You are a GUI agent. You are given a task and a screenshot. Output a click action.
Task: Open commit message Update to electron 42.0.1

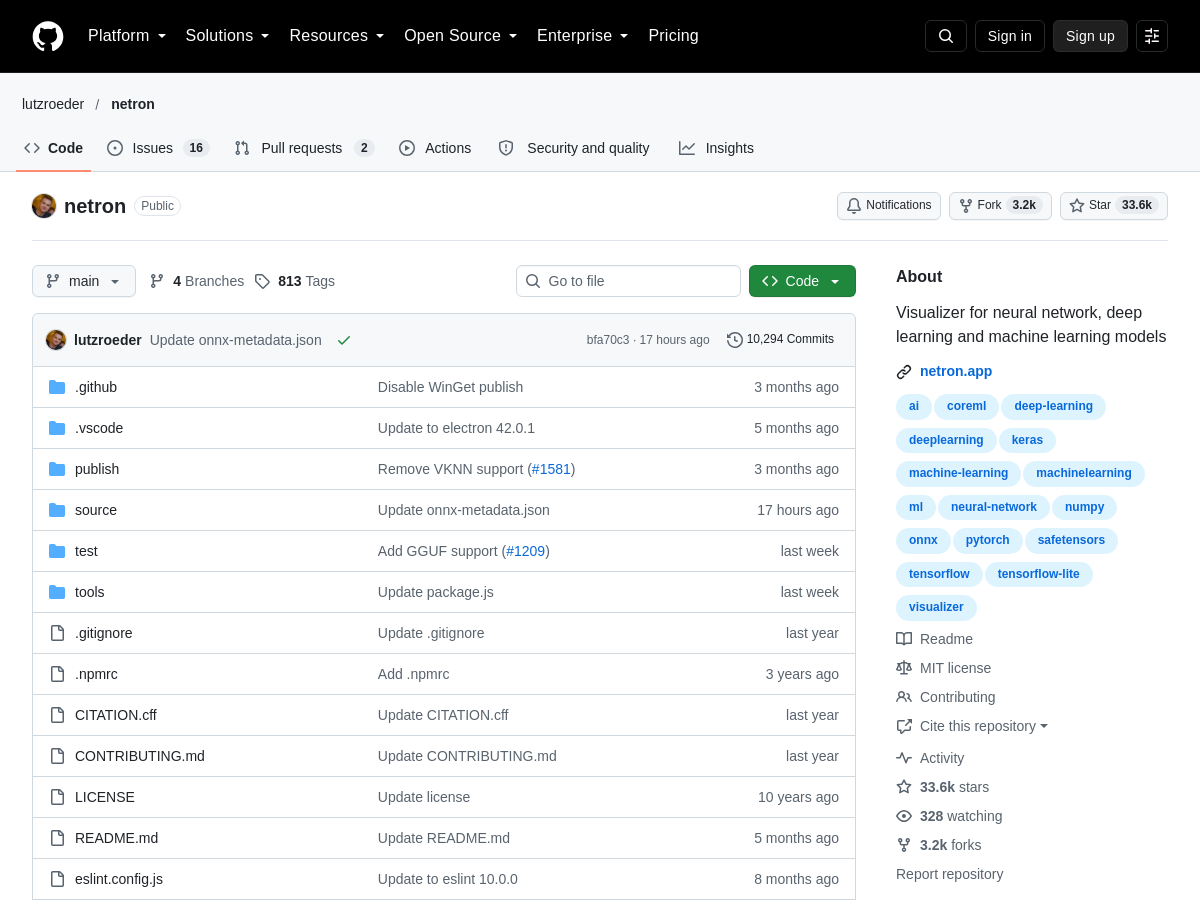click(456, 428)
